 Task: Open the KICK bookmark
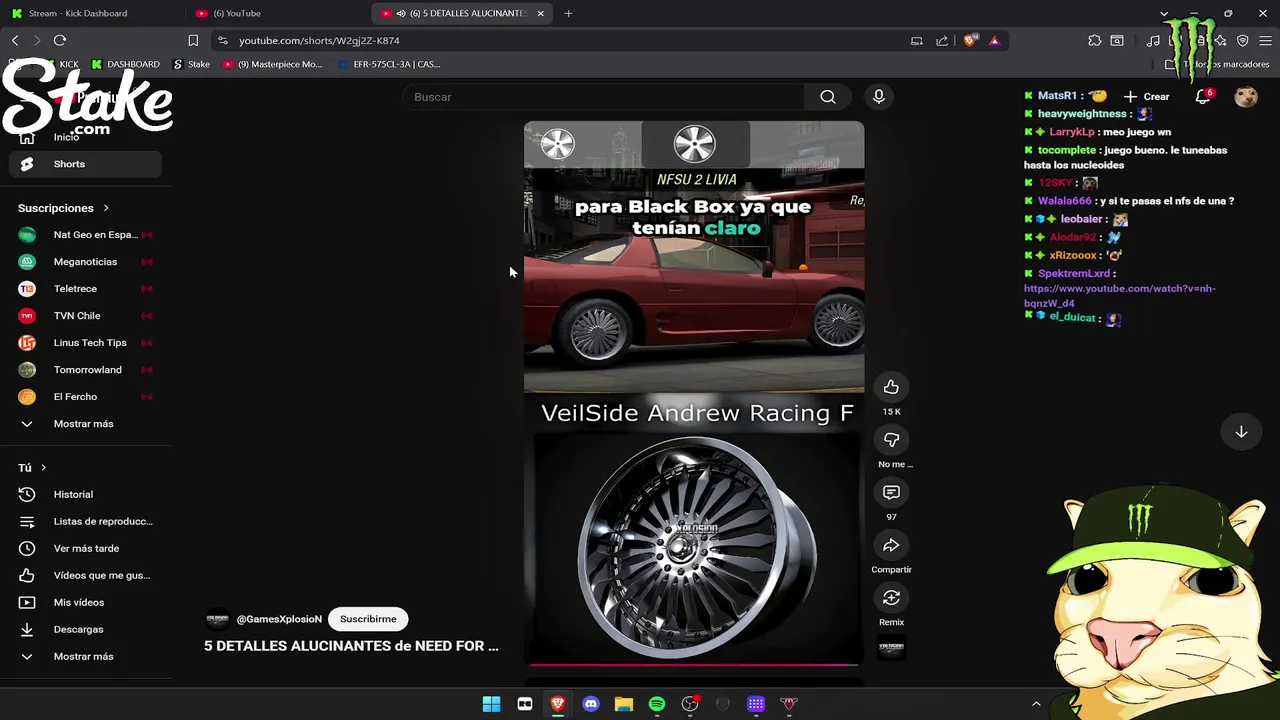61,64
